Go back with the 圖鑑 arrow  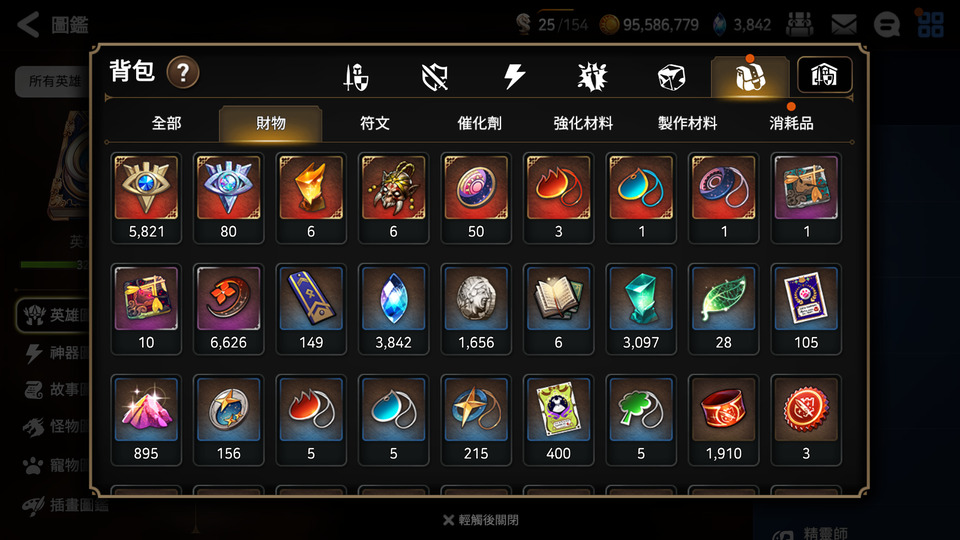(x=53, y=25)
